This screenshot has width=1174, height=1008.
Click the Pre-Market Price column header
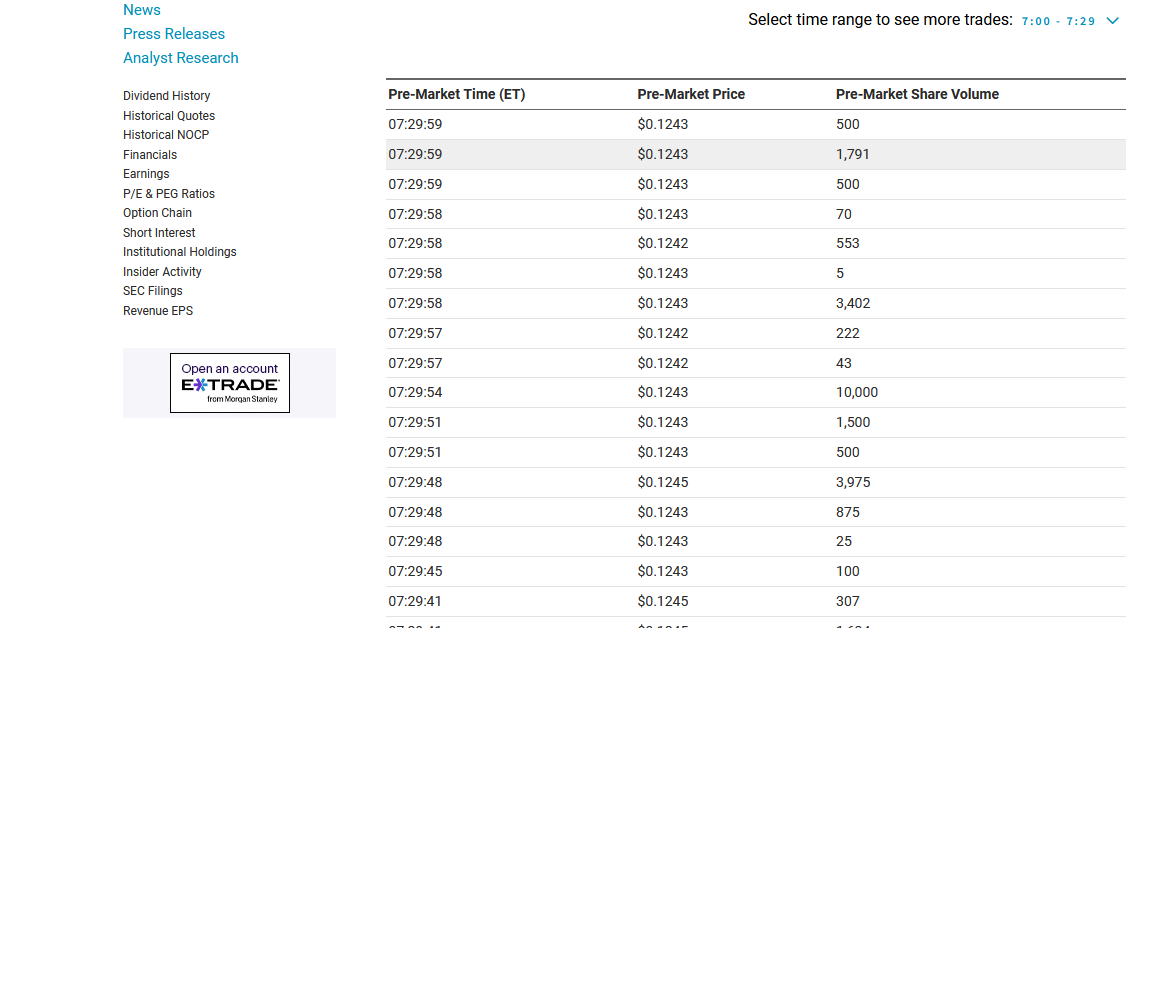[x=691, y=94]
